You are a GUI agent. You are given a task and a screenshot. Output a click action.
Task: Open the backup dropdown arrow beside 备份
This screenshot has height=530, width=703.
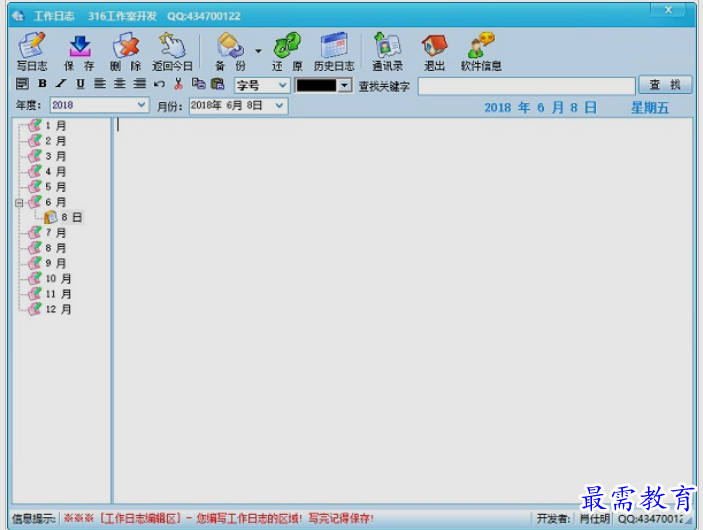tap(258, 51)
